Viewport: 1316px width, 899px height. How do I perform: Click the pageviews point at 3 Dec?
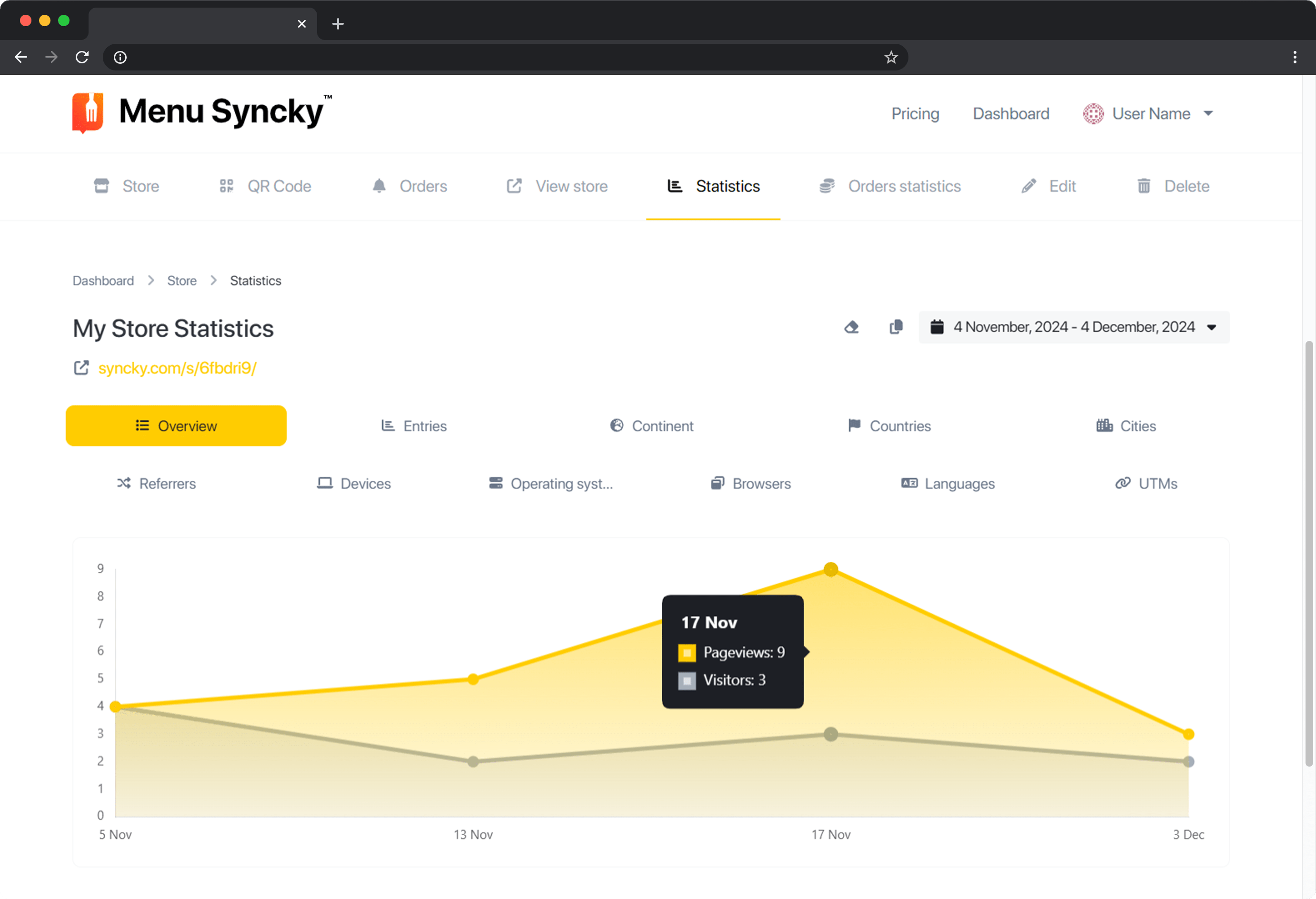[x=1188, y=734]
